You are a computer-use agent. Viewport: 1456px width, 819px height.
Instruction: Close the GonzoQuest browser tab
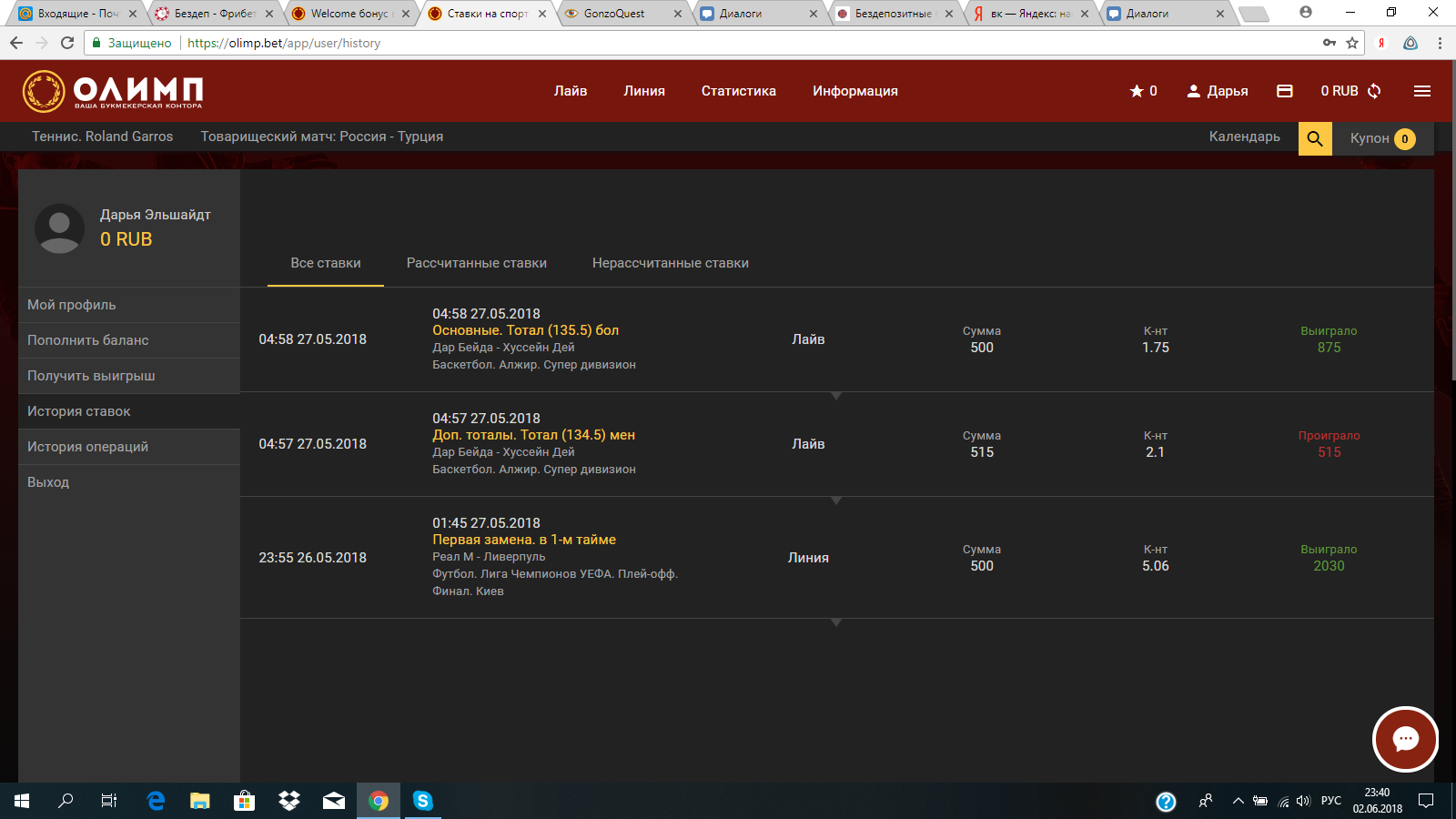pyautogui.click(x=678, y=14)
